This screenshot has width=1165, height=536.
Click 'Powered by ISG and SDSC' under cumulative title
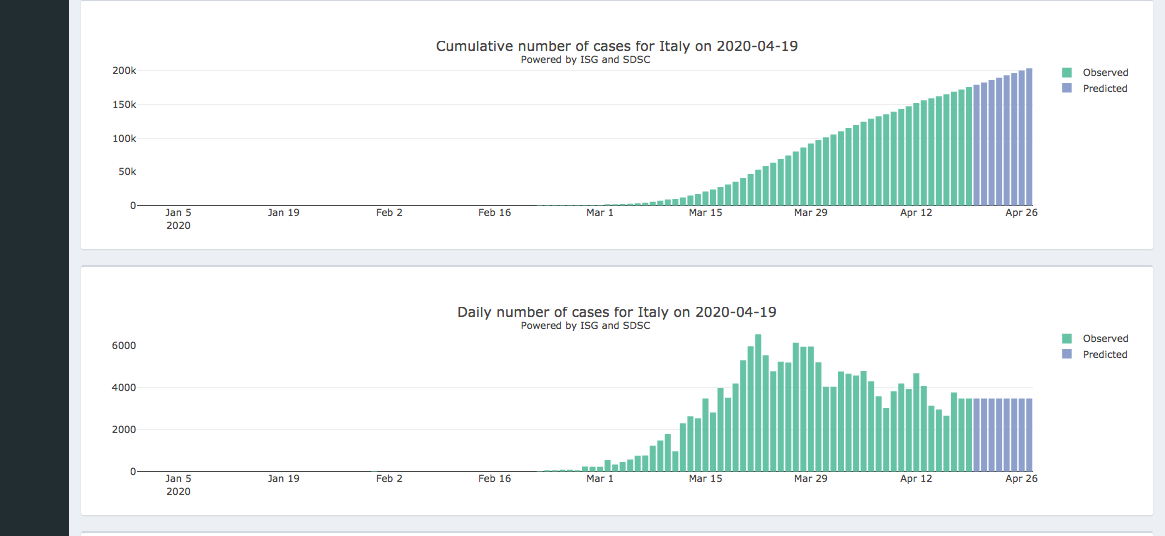point(585,60)
